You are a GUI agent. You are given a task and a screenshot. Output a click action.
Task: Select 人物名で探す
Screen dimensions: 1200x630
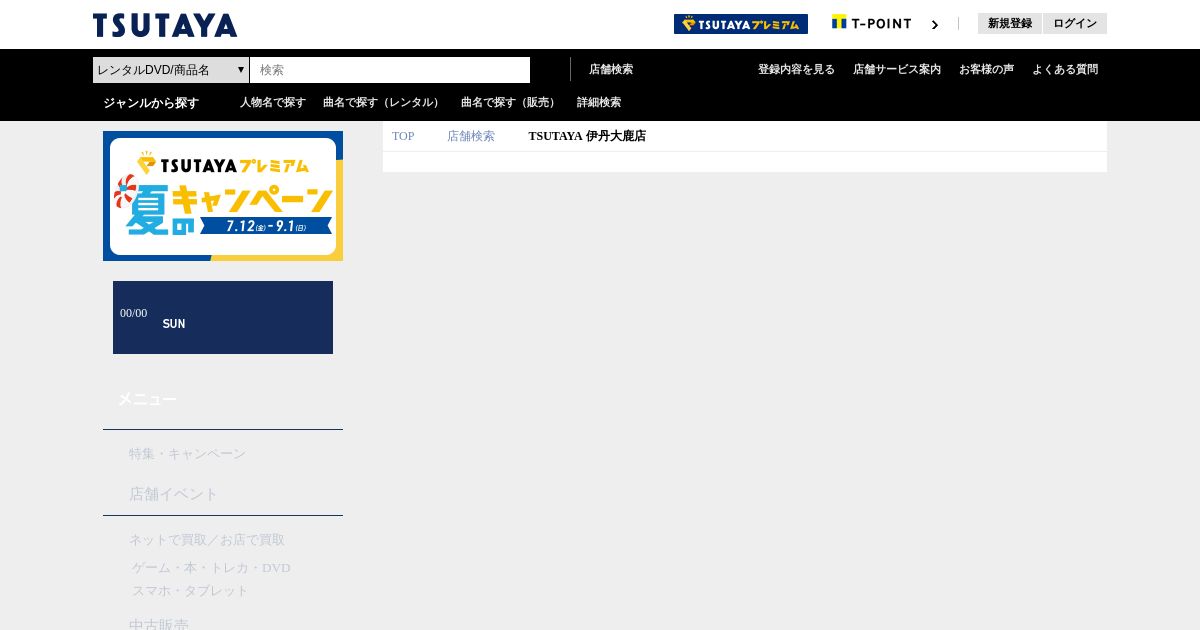coord(273,102)
